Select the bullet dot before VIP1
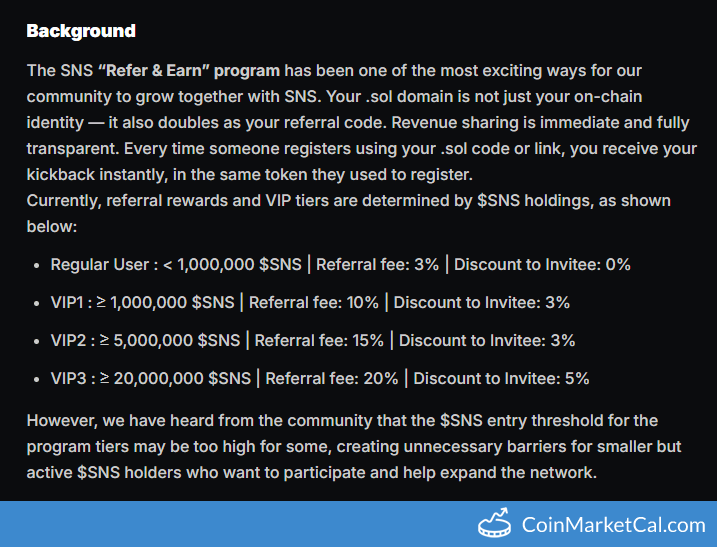This screenshot has height=547, width=717. [x=36, y=303]
